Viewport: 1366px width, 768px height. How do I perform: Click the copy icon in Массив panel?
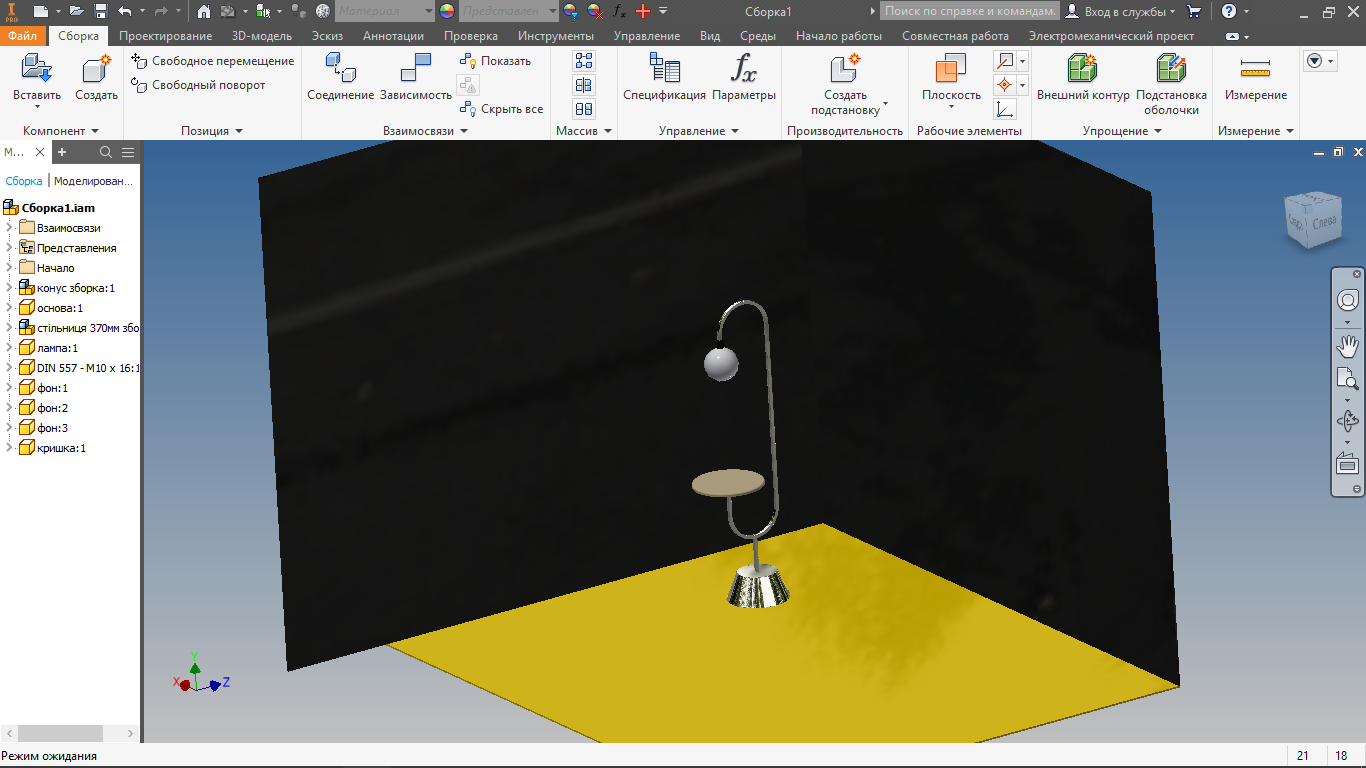pos(584,109)
